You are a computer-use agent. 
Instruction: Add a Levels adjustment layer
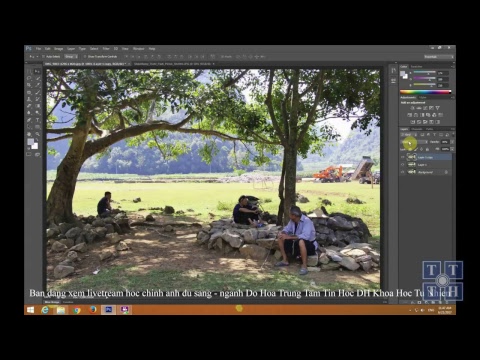click(419, 108)
